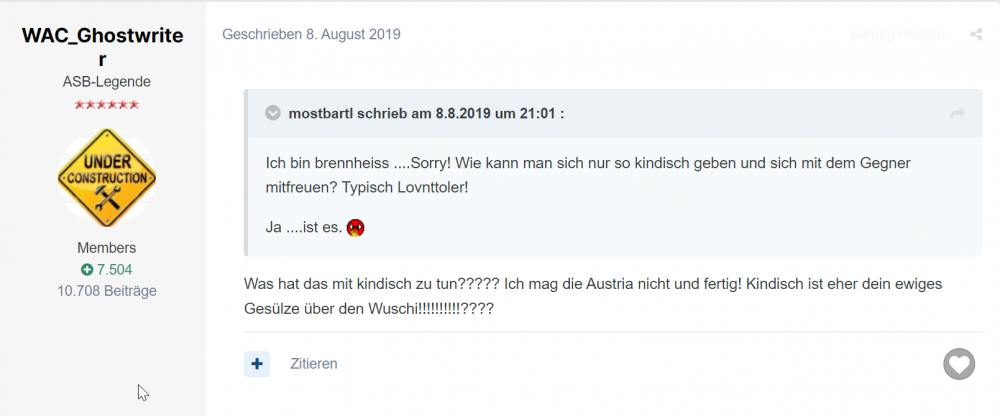Viewport: 1000px width, 416px height.
Task: Open original post via quote arrow icon
Action: pyautogui.click(x=957, y=114)
